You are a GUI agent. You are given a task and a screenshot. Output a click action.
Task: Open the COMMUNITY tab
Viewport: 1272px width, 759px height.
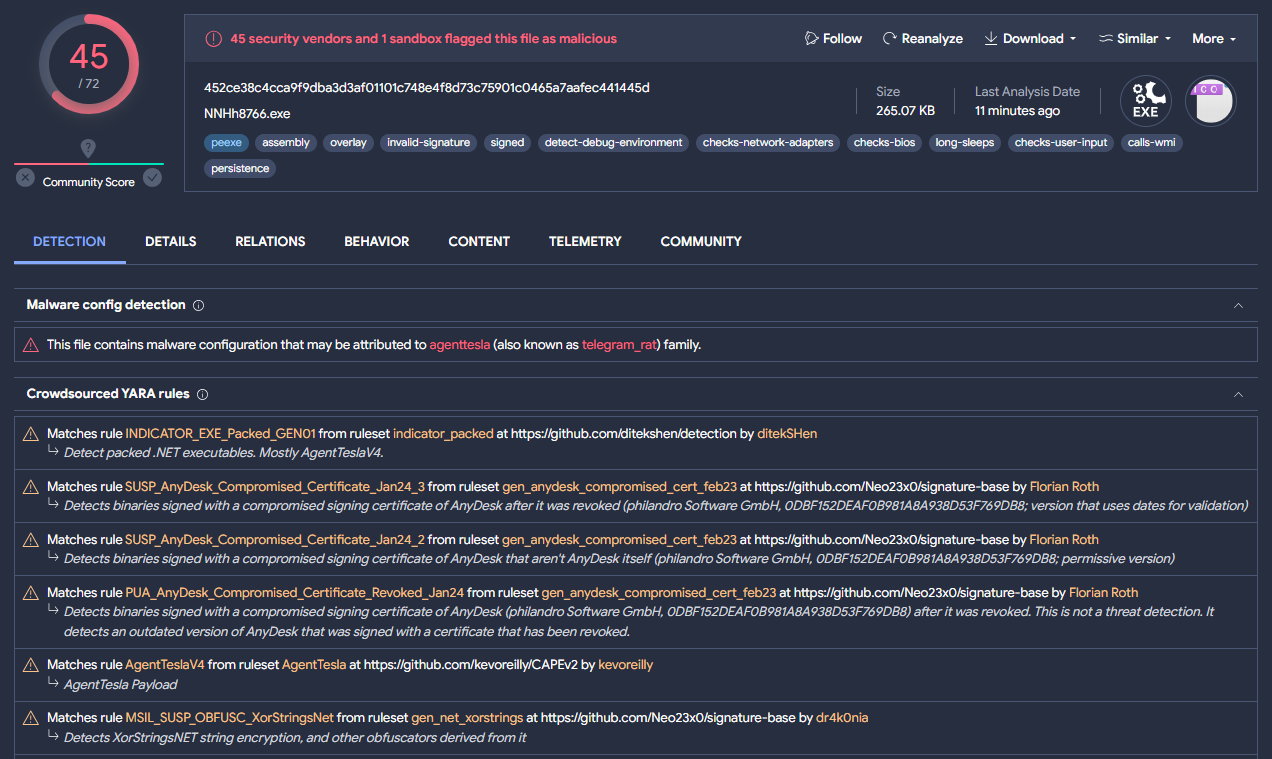pyautogui.click(x=700, y=241)
